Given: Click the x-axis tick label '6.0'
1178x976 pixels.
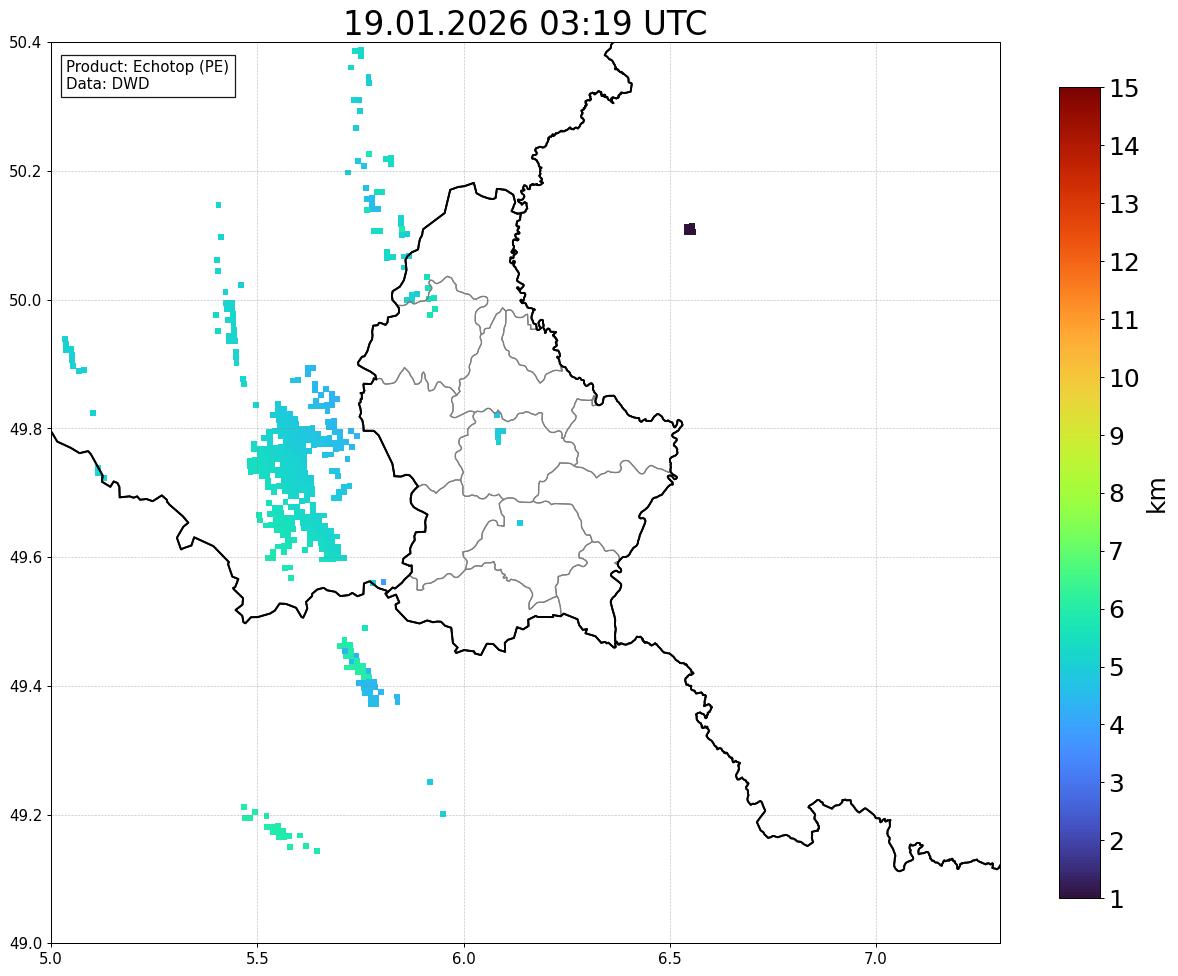Looking at the screenshot, I should [464, 959].
